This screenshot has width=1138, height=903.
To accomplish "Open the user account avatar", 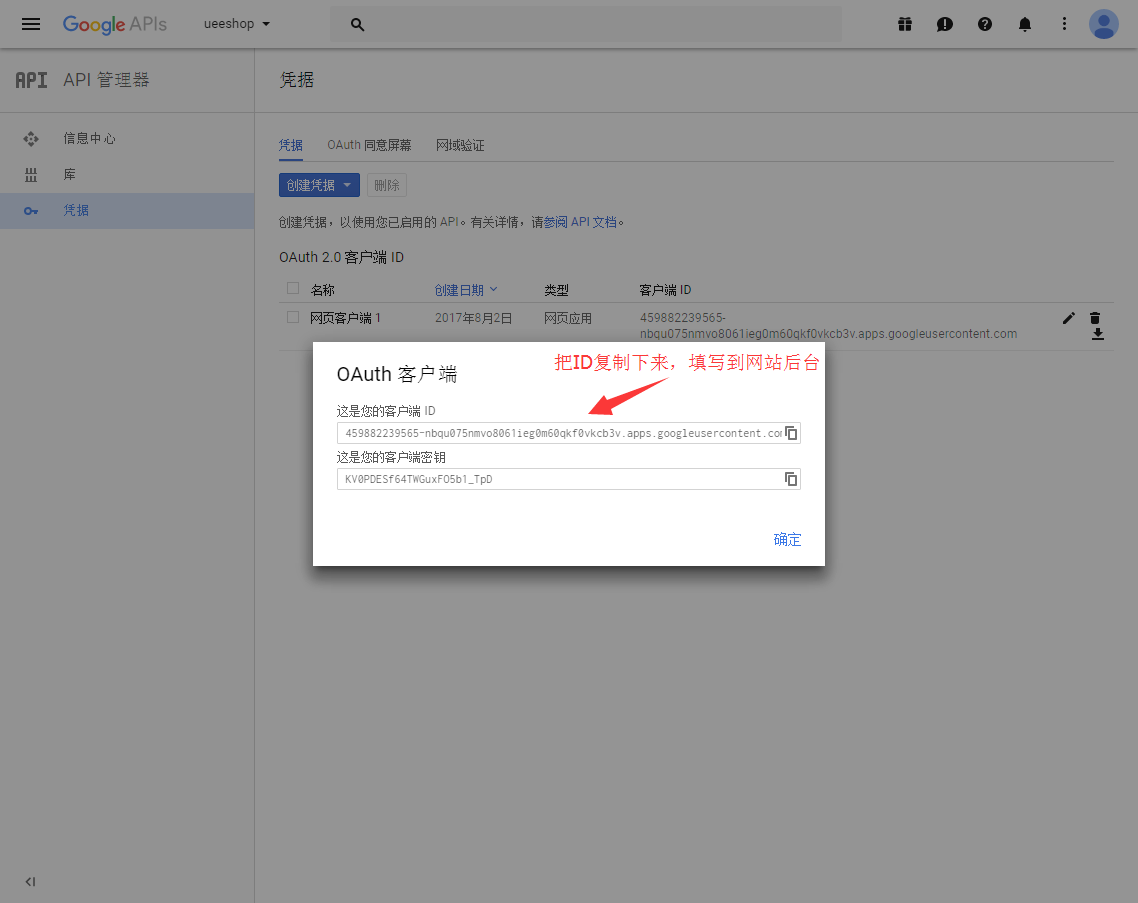I will coord(1103,24).
